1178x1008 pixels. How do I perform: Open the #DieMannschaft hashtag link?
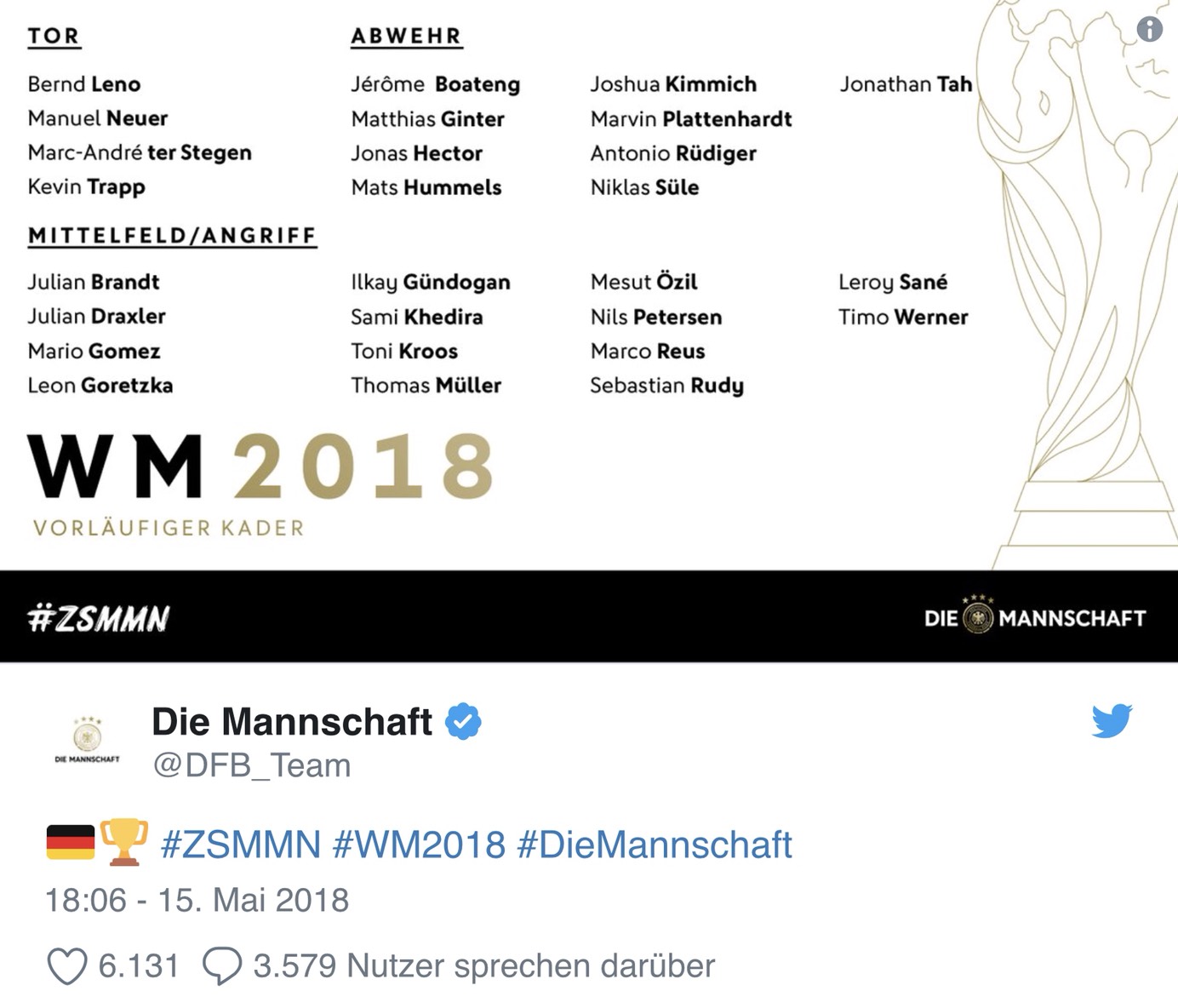(x=654, y=845)
